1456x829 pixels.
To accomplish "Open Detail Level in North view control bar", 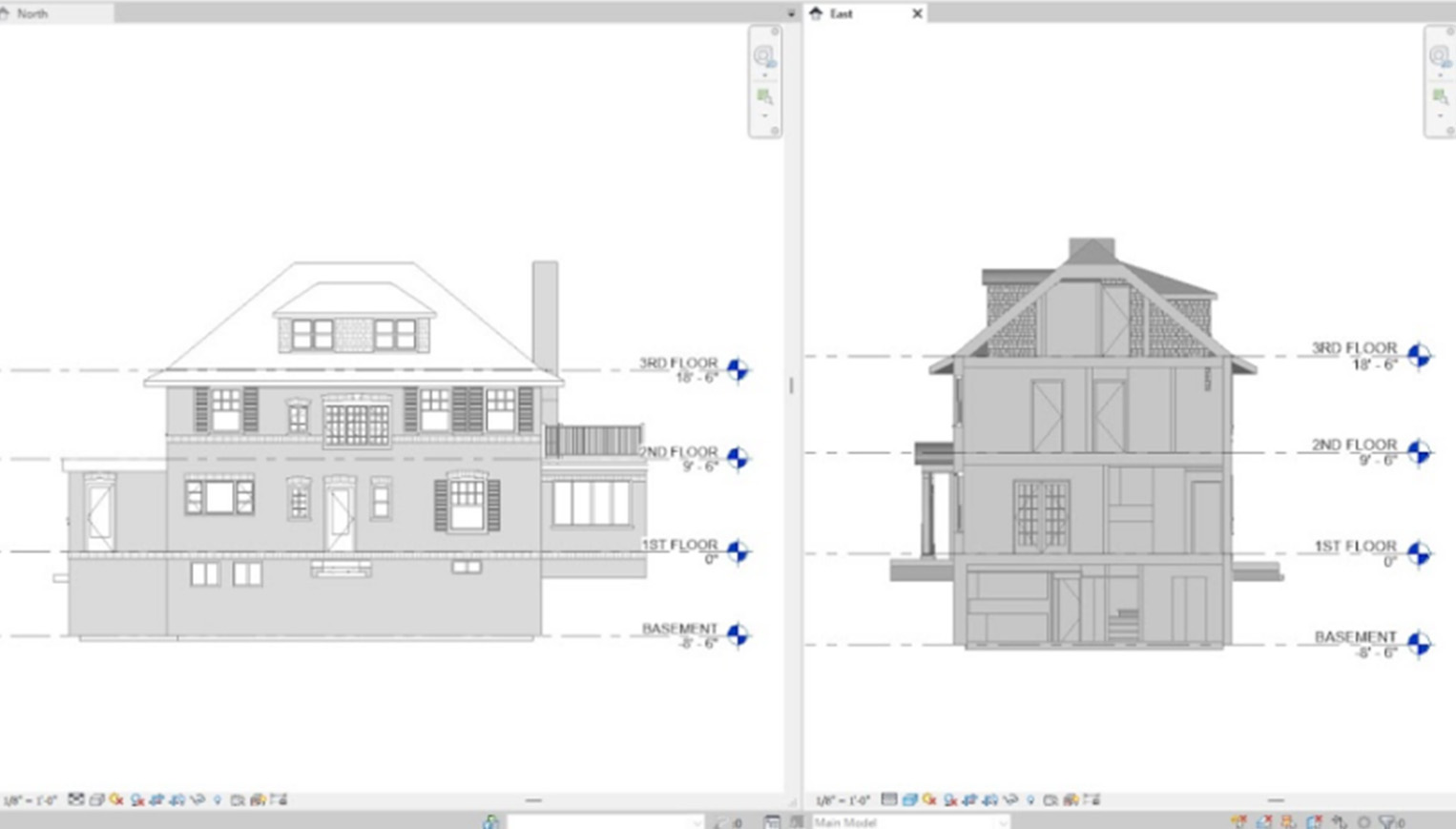I will (75, 799).
